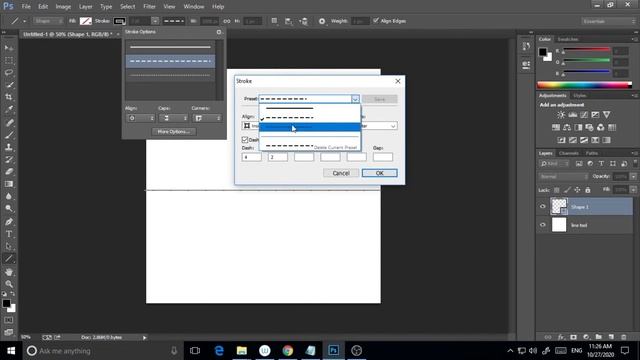Image resolution: width=640 pixels, height=360 pixels.
Task: Click the More Options button
Action: click(174, 131)
